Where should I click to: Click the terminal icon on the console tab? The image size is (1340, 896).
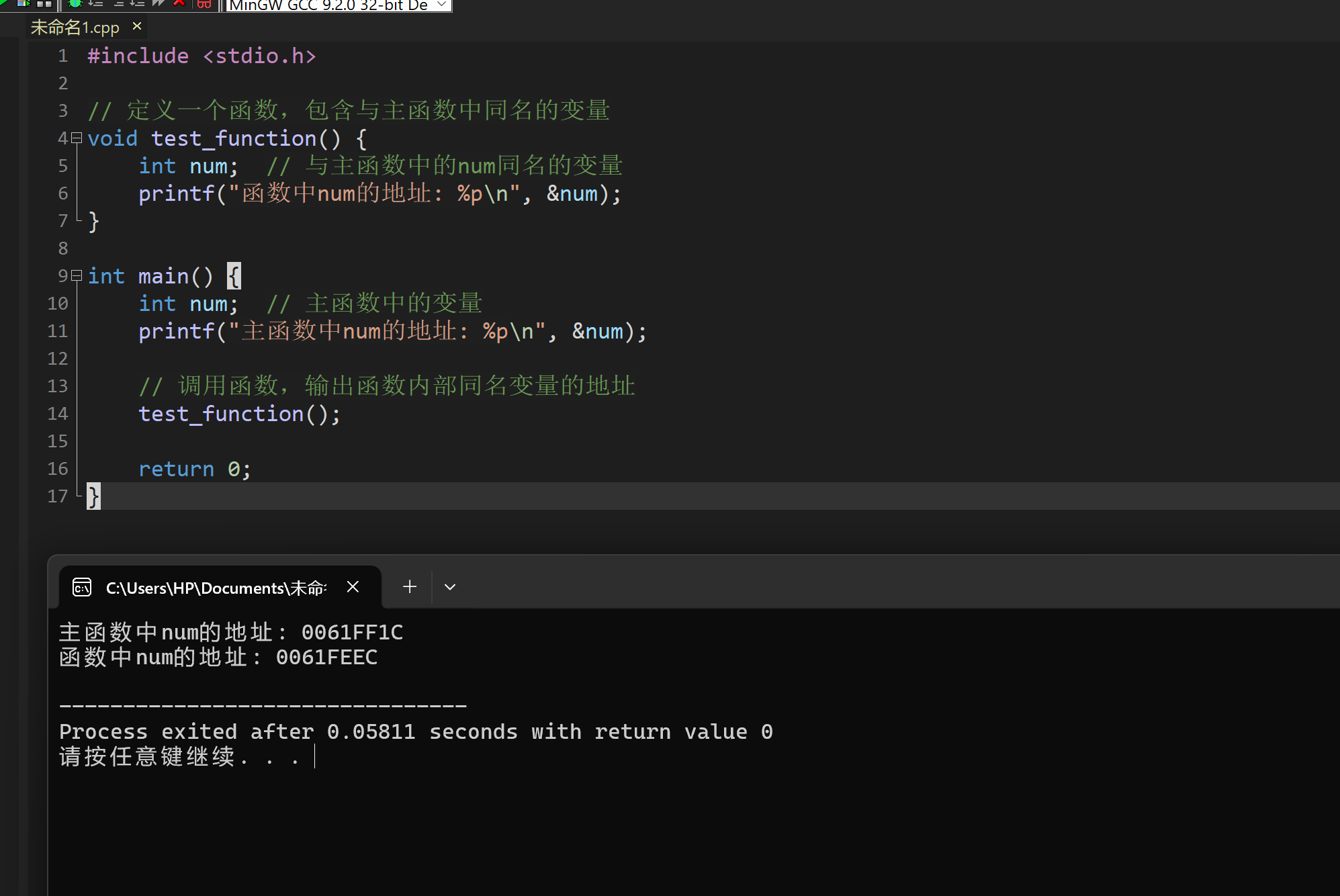[x=82, y=588]
